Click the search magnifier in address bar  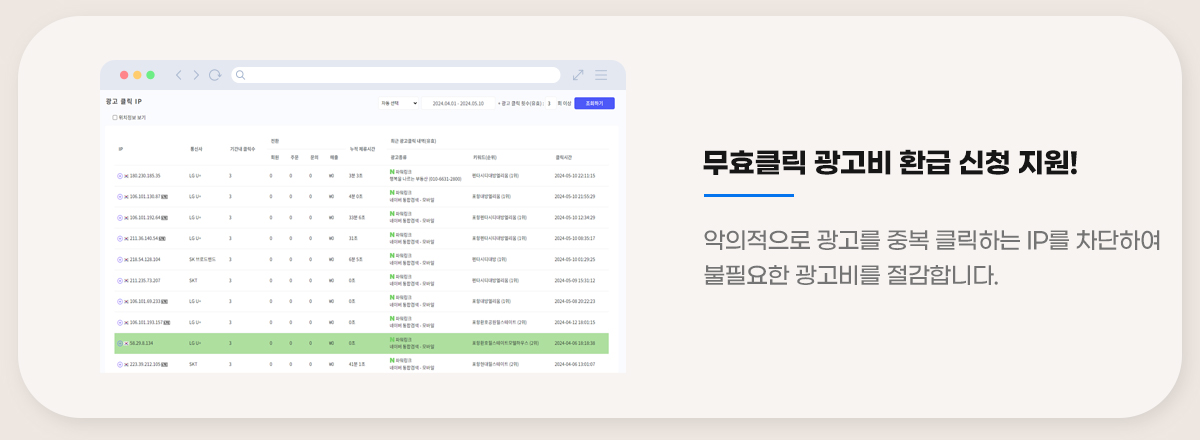[x=240, y=75]
